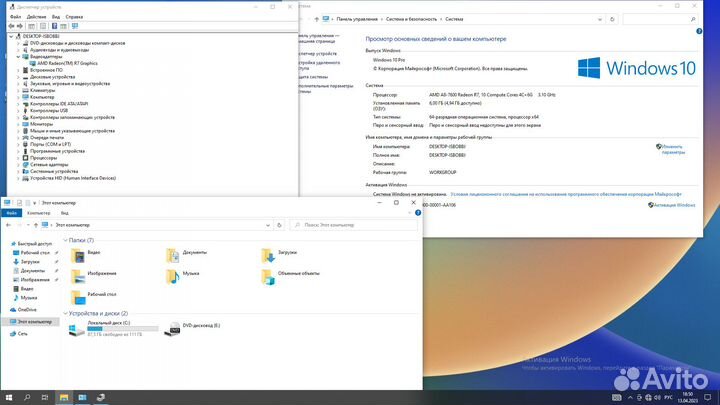
Task: Collapse the DESKTOP-ISBOBBI root node
Action: pyautogui.click(x=11, y=36)
